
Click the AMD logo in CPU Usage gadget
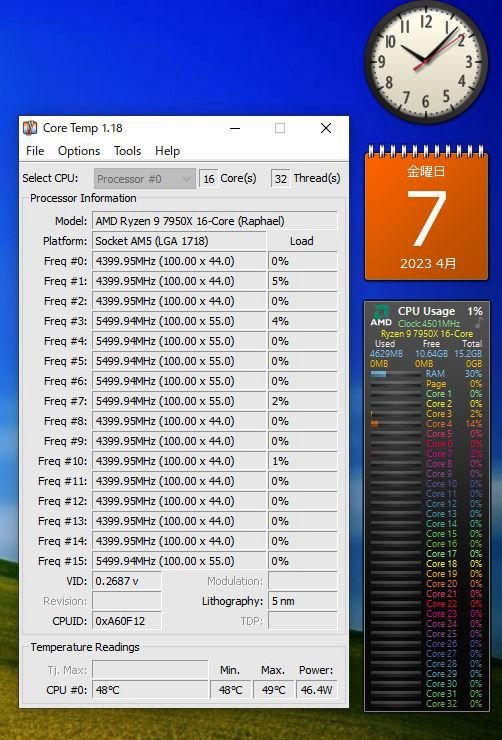click(381, 316)
